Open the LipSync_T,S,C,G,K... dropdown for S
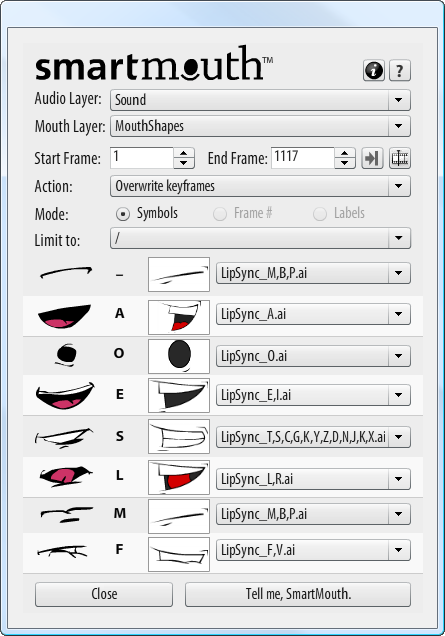 313,437
